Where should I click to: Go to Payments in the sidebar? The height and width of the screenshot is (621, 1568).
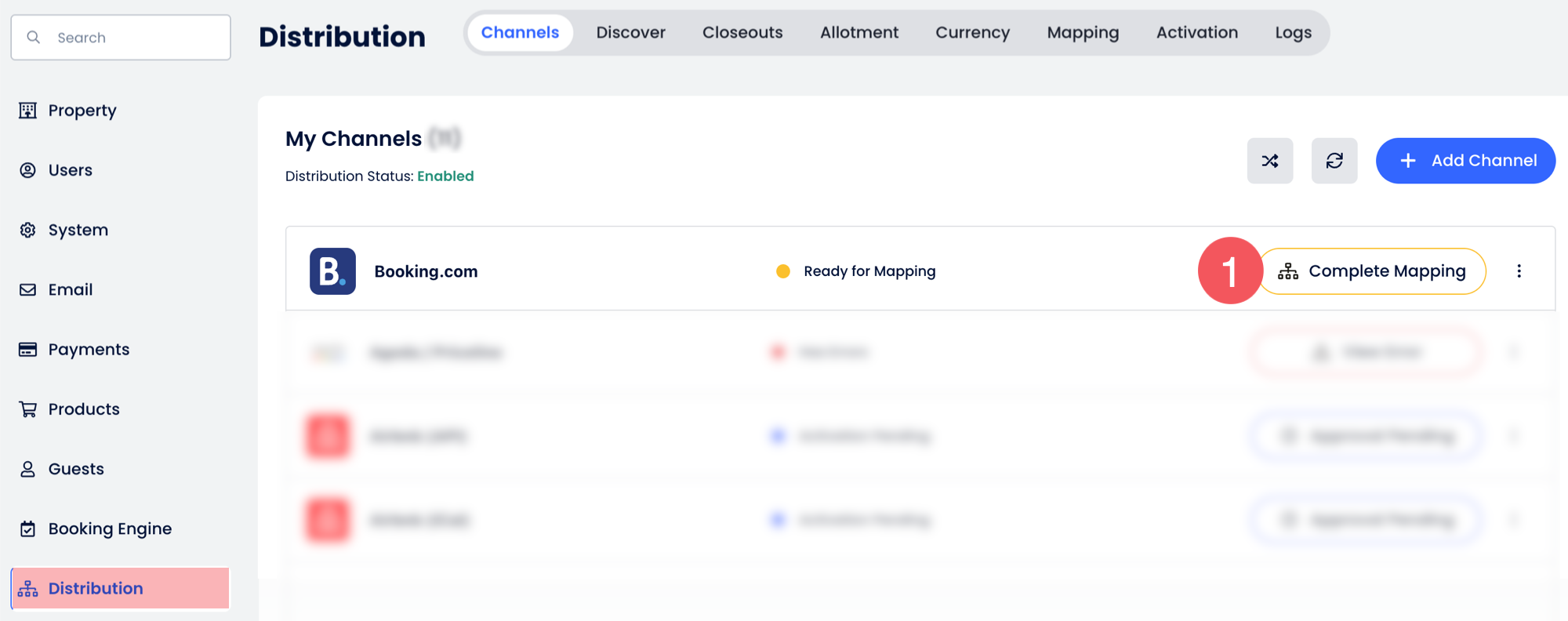89,350
